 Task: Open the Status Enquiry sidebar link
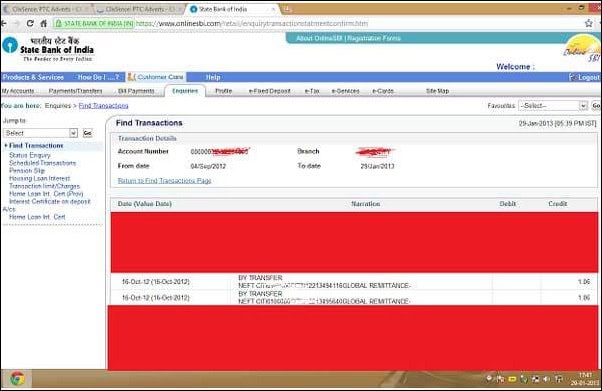click(30, 155)
